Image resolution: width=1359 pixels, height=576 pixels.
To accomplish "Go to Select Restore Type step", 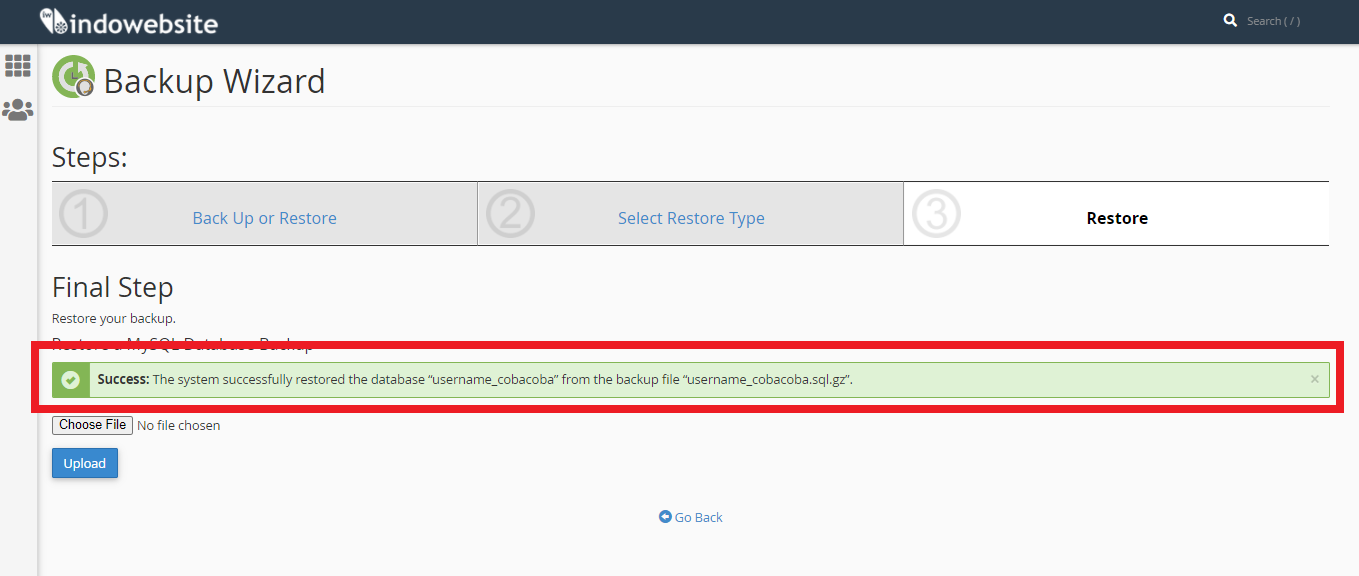I will [x=691, y=218].
